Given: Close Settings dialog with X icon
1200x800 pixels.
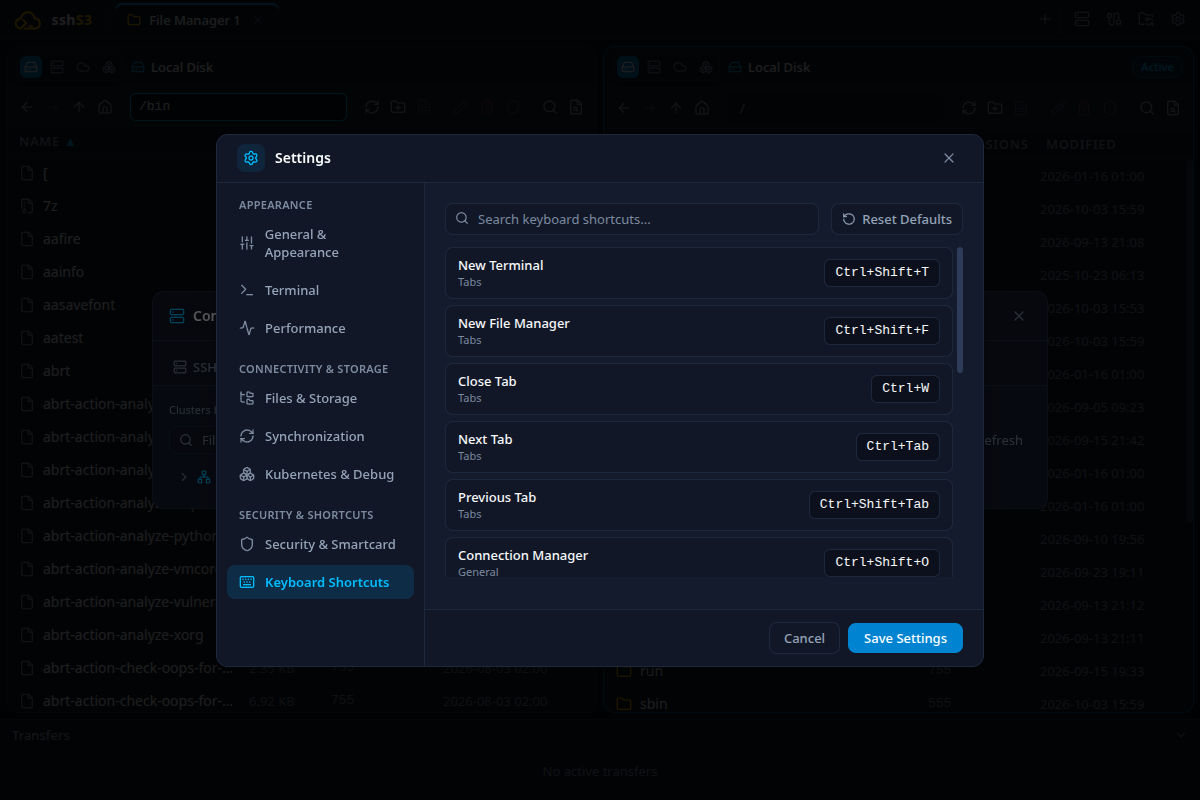Looking at the screenshot, I should 949,158.
